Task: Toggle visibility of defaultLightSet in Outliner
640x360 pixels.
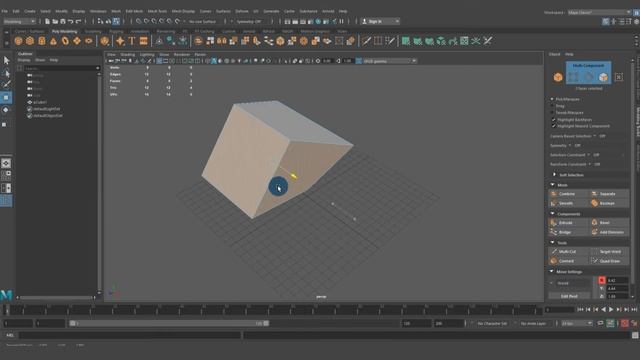Action: click(29, 109)
